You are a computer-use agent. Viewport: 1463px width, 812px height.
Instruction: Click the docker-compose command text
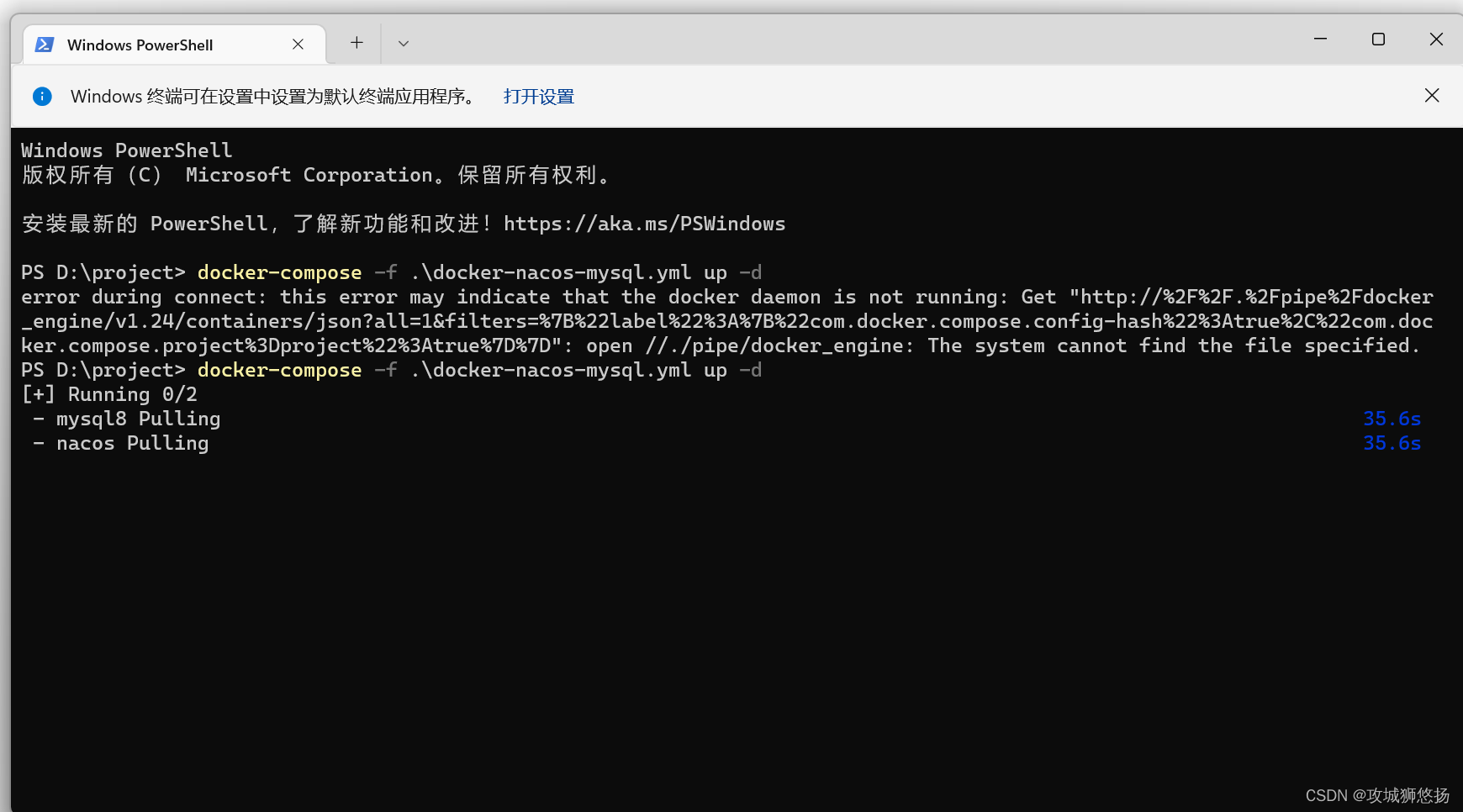tap(279, 272)
